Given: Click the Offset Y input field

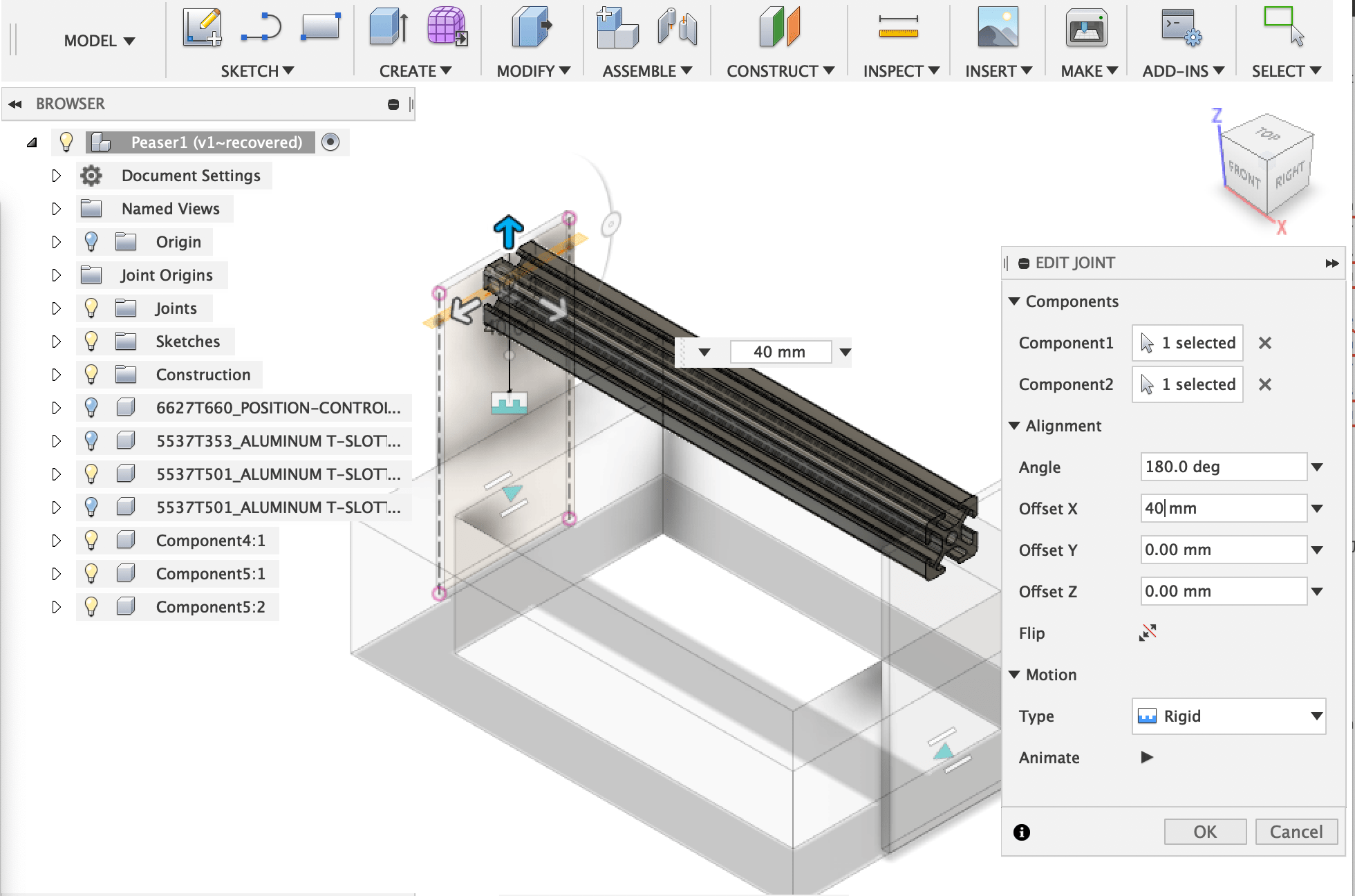Looking at the screenshot, I should click(1222, 550).
